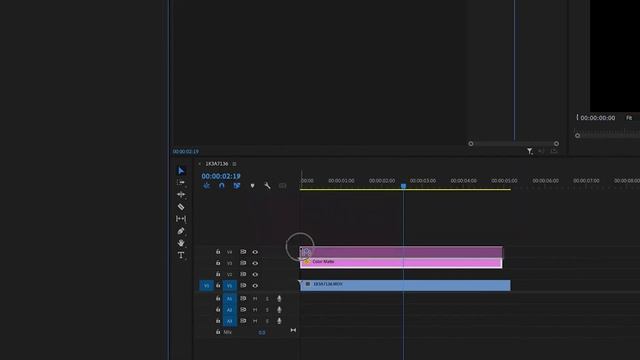Image resolution: width=640 pixels, height=360 pixels.
Task: Select the Selection tool arrow
Action: [x=181, y=171]
